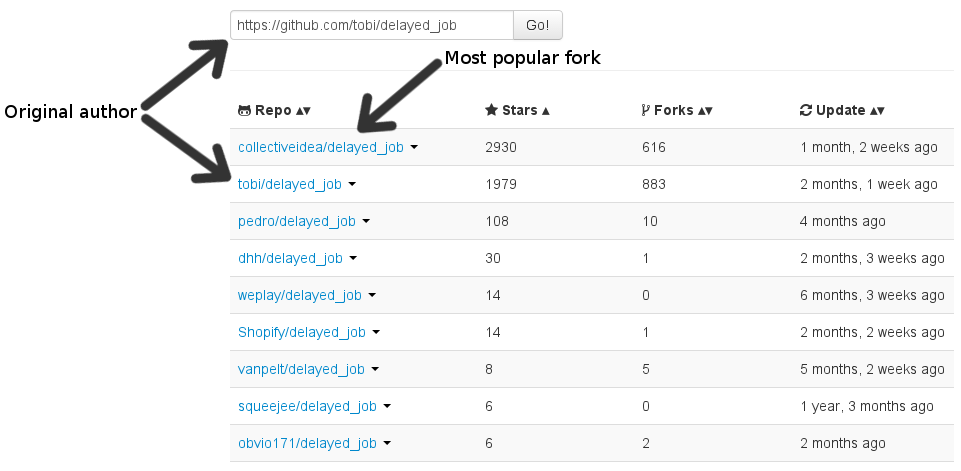The width and height of the screenshot is (961, 471).
Task: Open dropdown caret beside dhh/delayed_job
Action: point(352,258)
